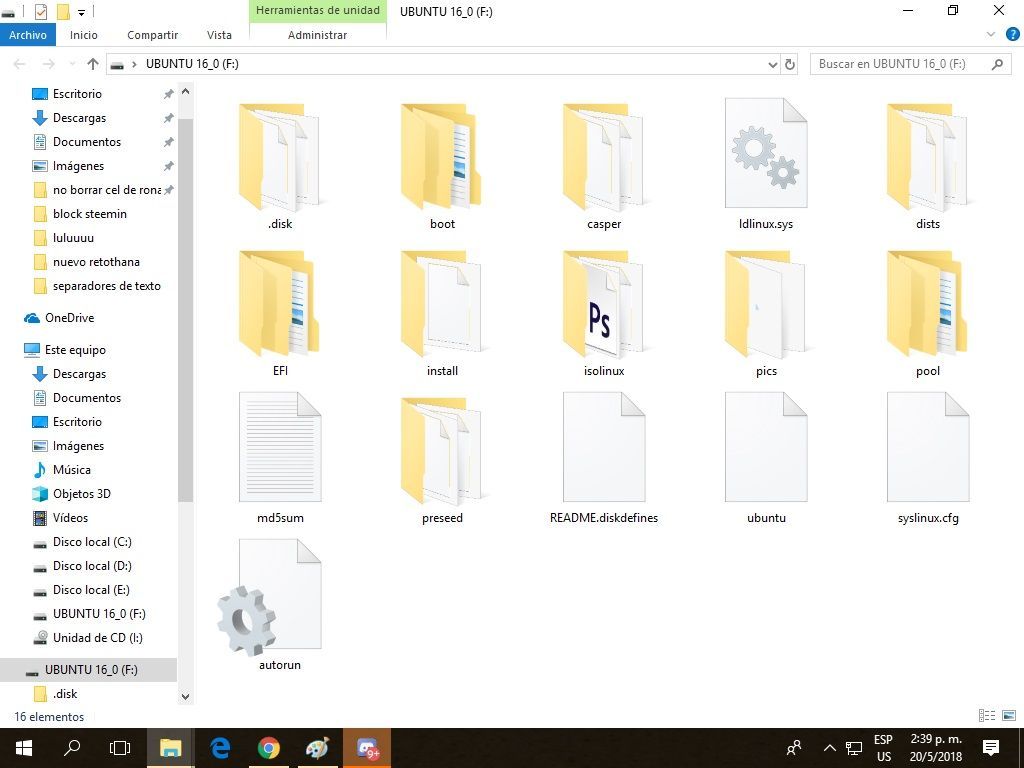Open separadores de texto folder
This screenshot has height=768, width=1024.
coord(106,286)
